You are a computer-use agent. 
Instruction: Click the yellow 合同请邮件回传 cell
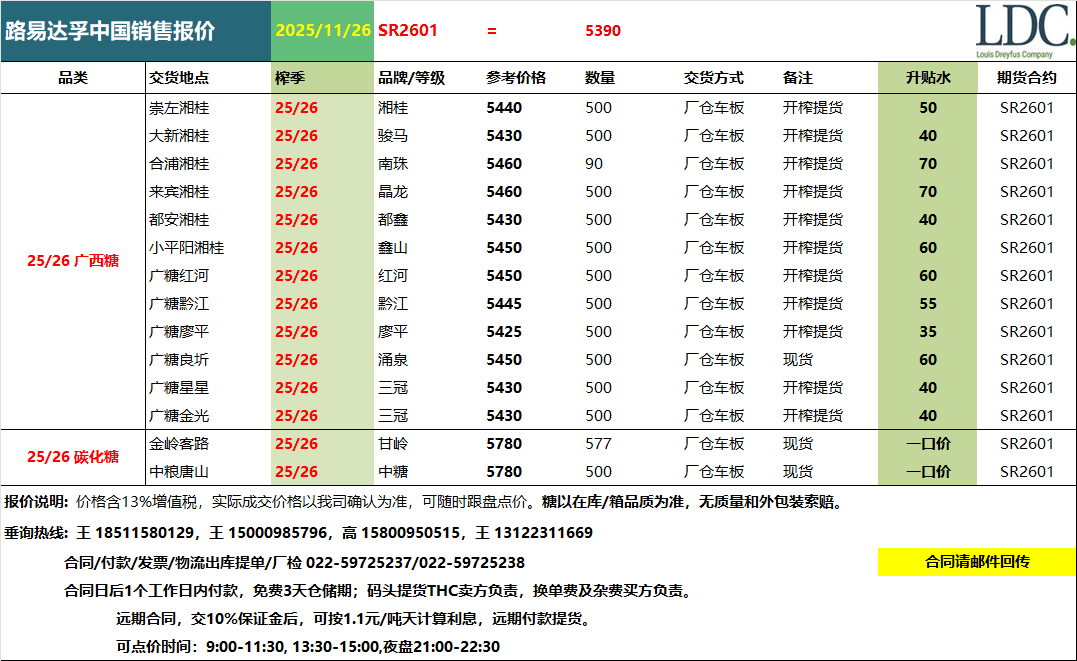point(976,562)
